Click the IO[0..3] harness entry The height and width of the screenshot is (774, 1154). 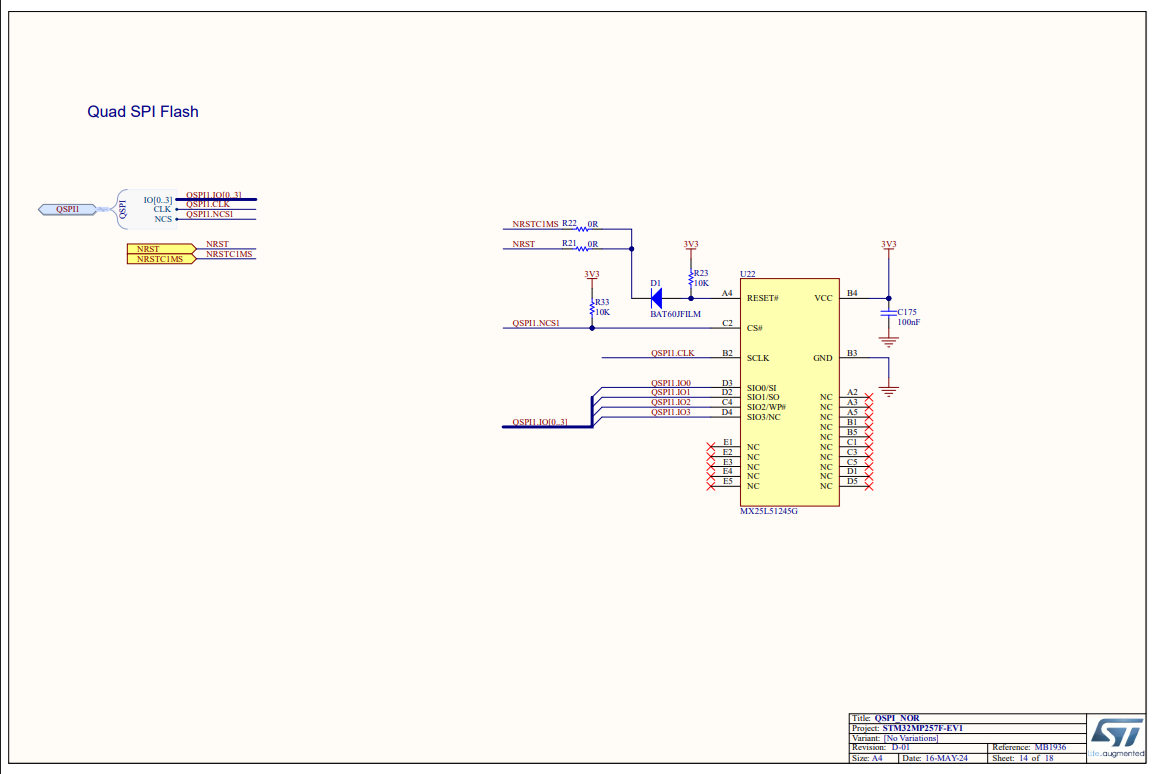pyautogui.click(x=157, y=200)
